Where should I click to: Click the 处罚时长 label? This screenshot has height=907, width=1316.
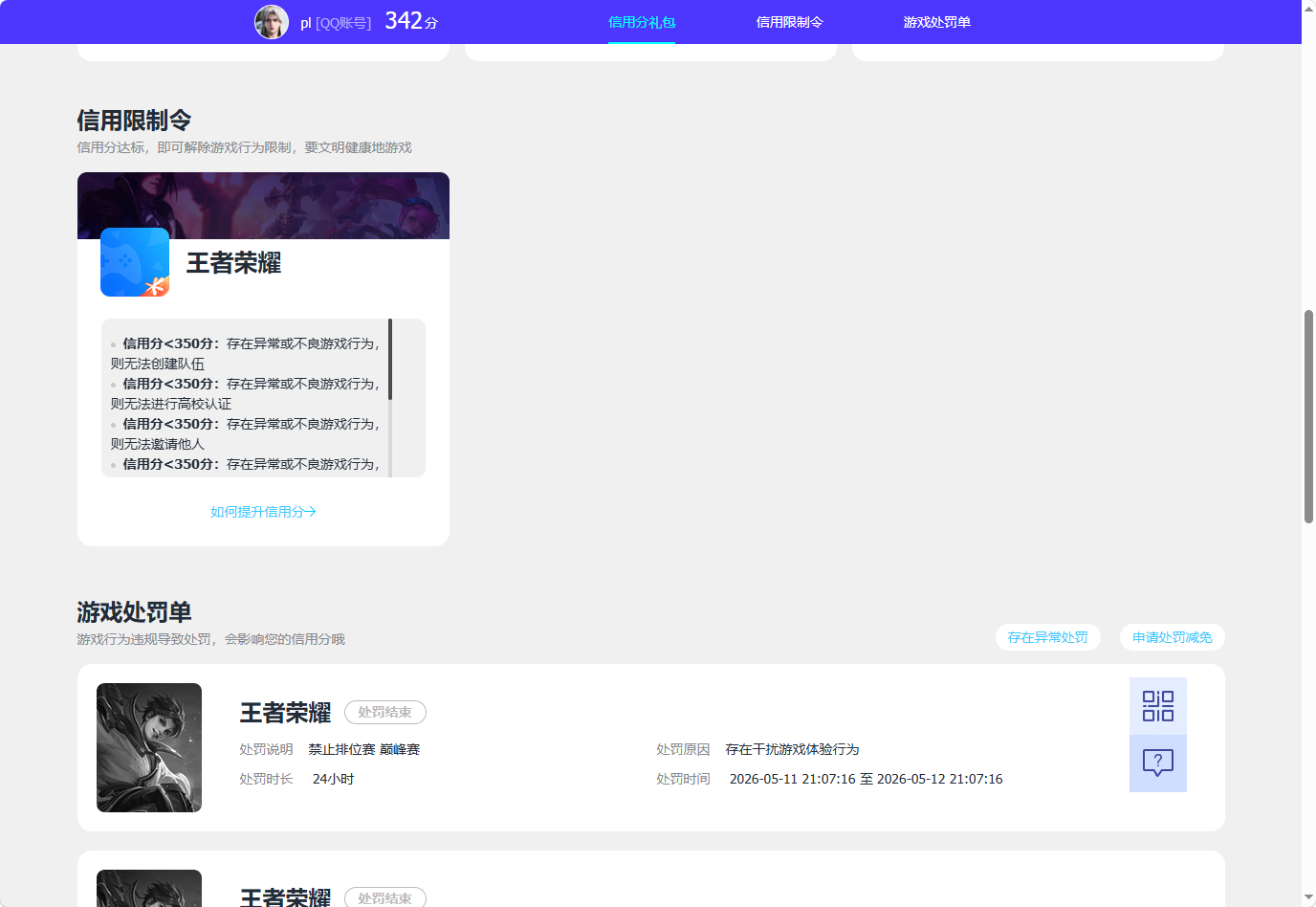tap(266, 779)
